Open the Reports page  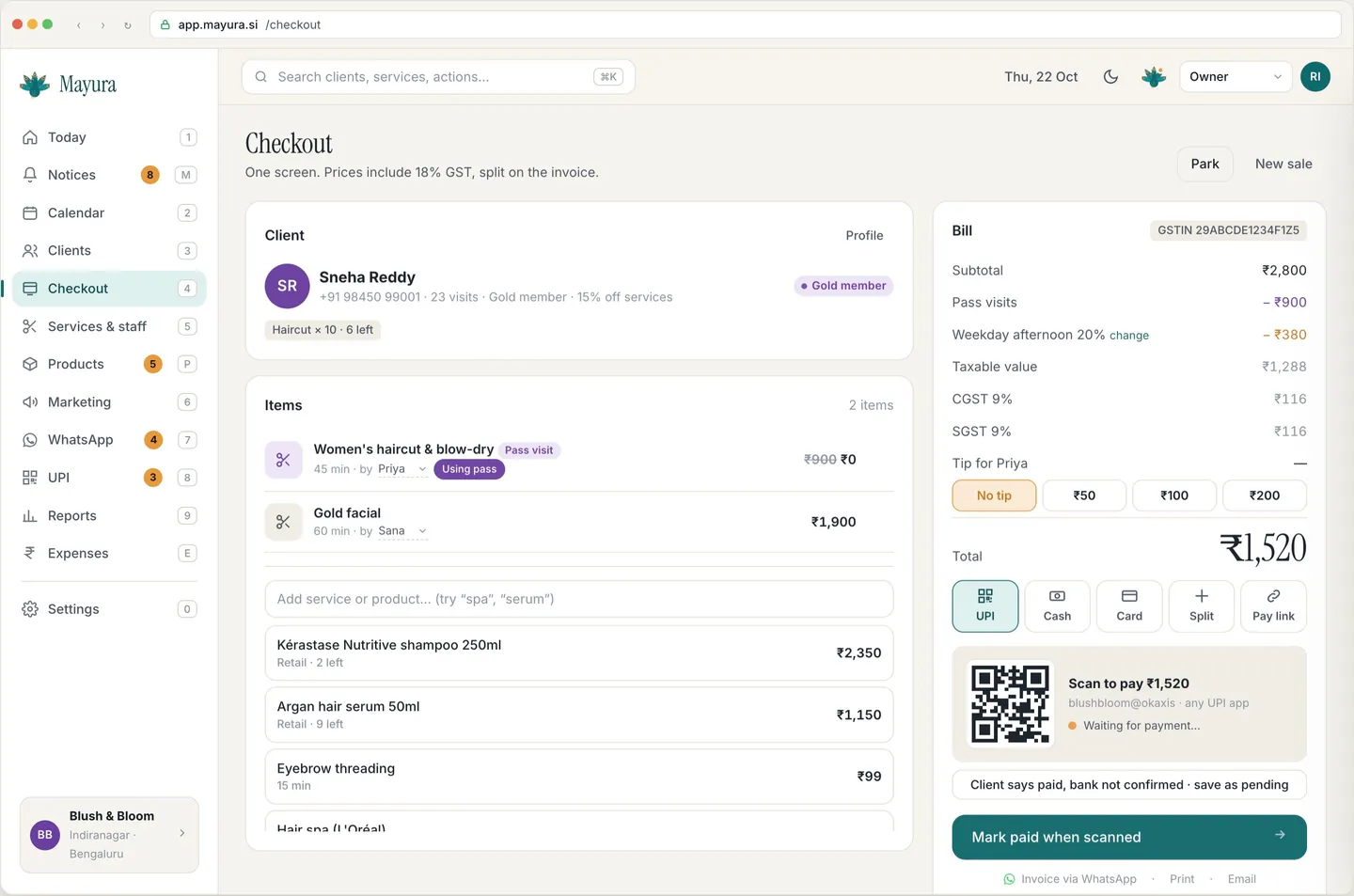click(109, 516)
